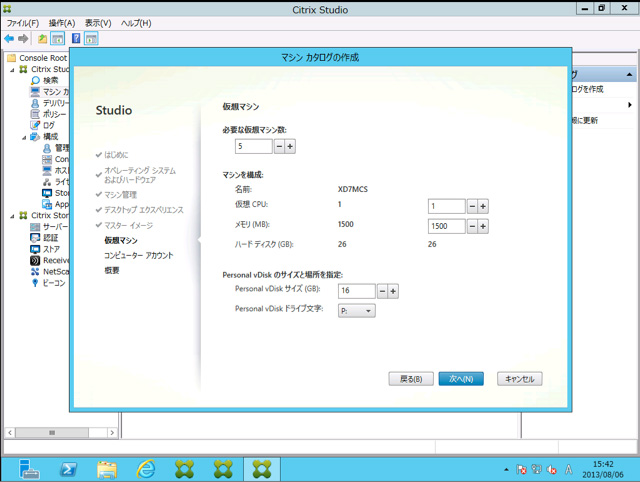The height and width of the screenshot is (482, 640).
Task: Click the キャンセル button
Action: point(520,379)
